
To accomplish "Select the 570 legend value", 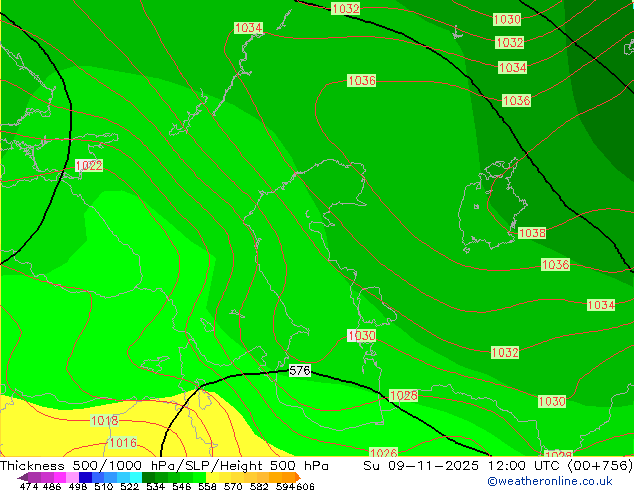I will click(x=233, y=486).
